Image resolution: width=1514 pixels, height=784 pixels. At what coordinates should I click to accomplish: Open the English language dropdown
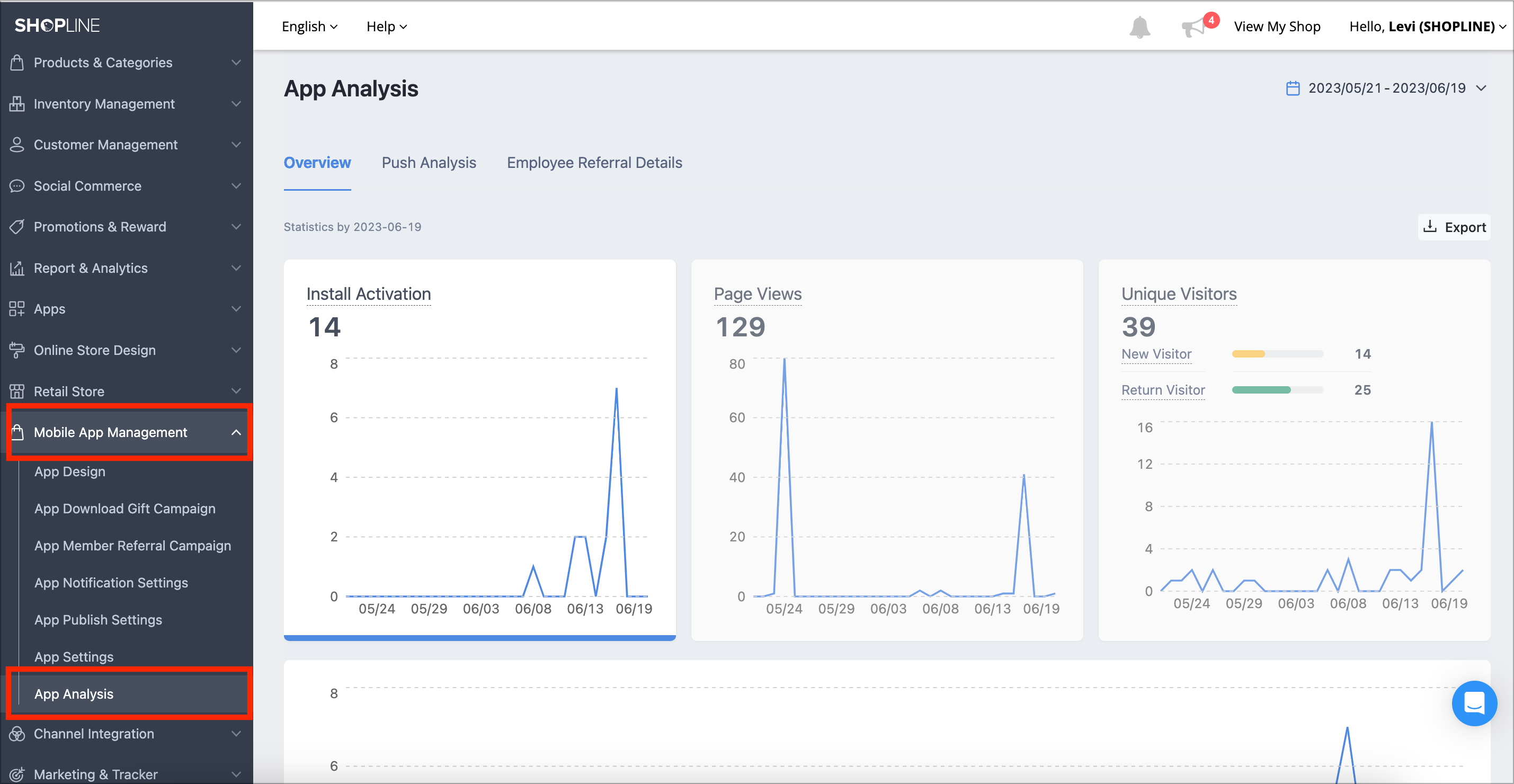point(308,26)
